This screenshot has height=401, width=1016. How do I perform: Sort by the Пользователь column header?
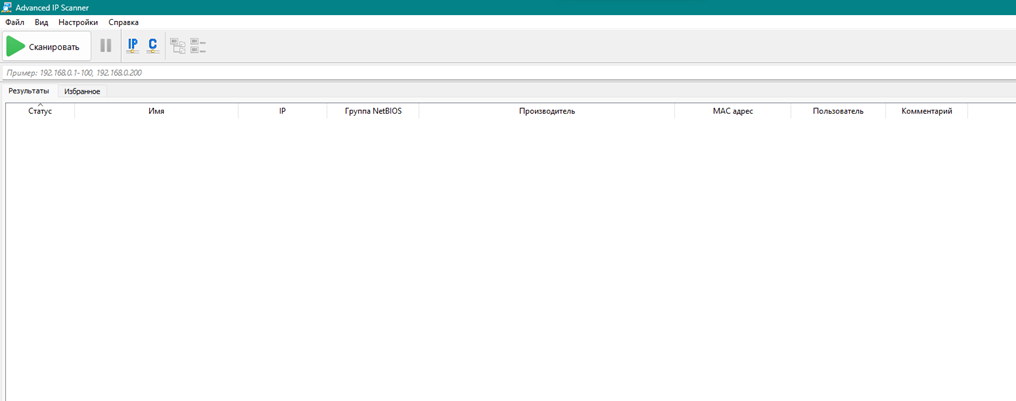[x=838, y=111]
